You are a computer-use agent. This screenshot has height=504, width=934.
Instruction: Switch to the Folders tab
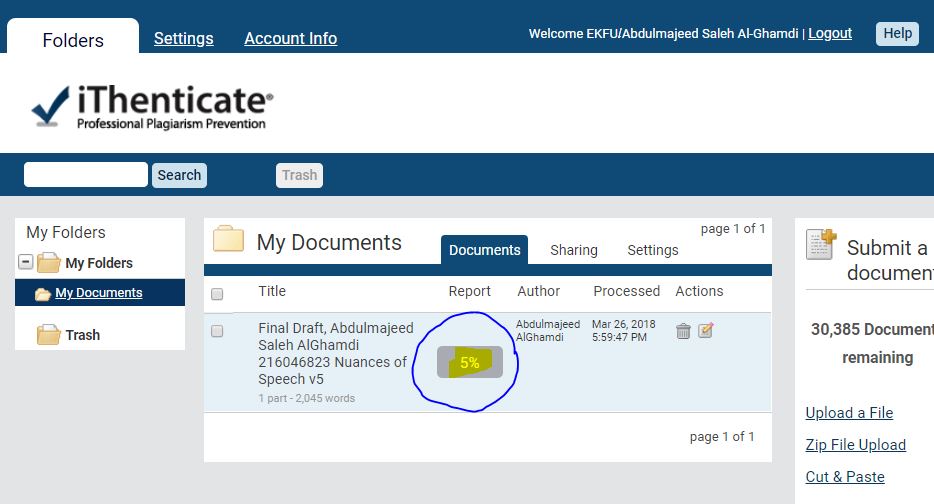click(73, 40)
